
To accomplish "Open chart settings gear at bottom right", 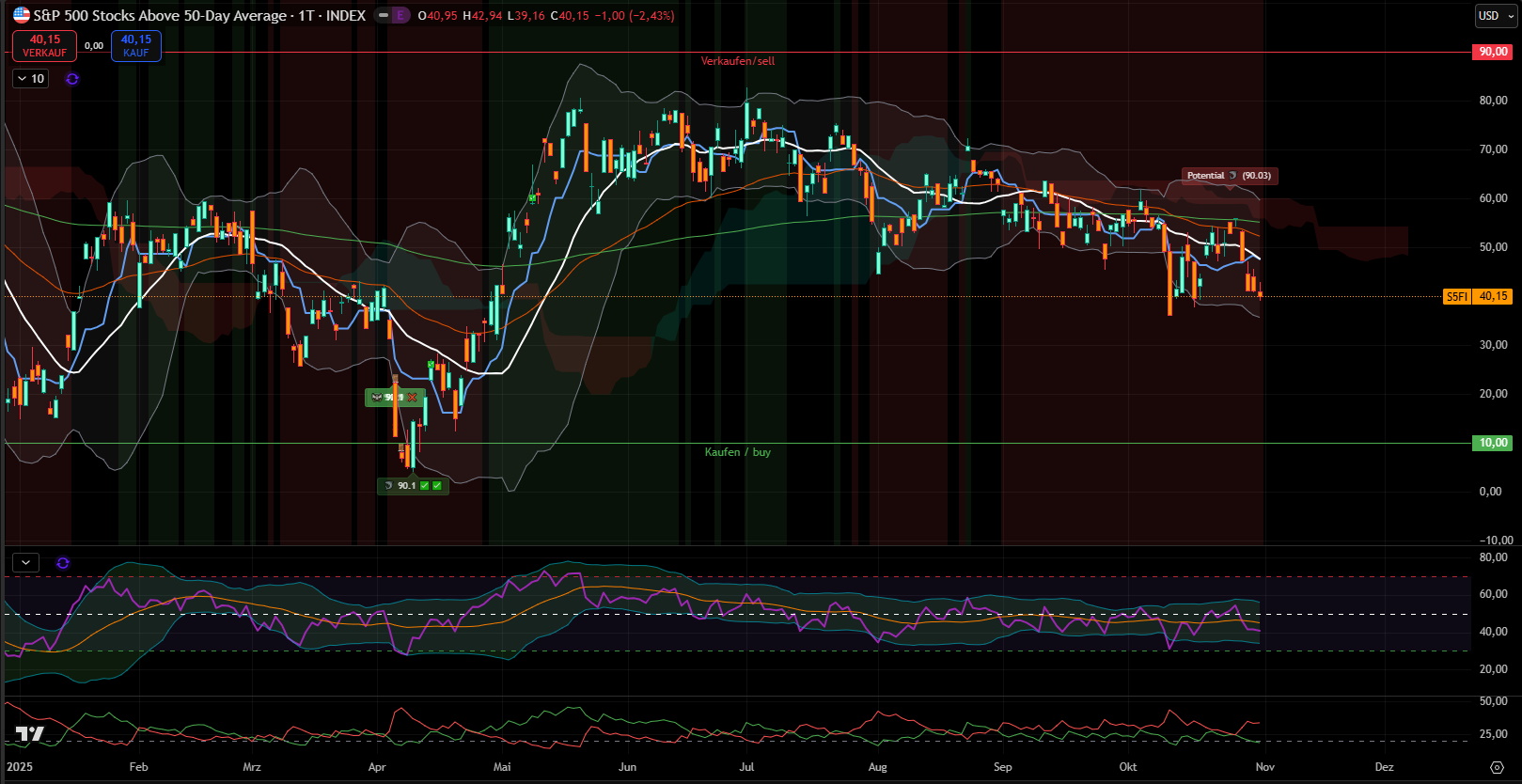I will (1497, 767).
